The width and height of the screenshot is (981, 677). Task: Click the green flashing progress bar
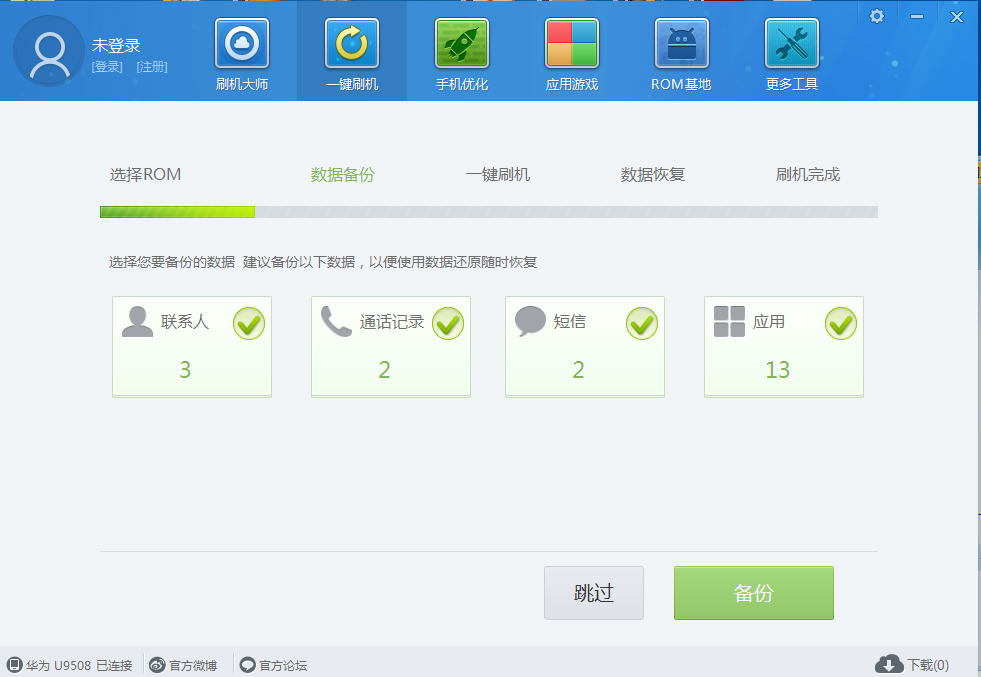click(178, 212)
